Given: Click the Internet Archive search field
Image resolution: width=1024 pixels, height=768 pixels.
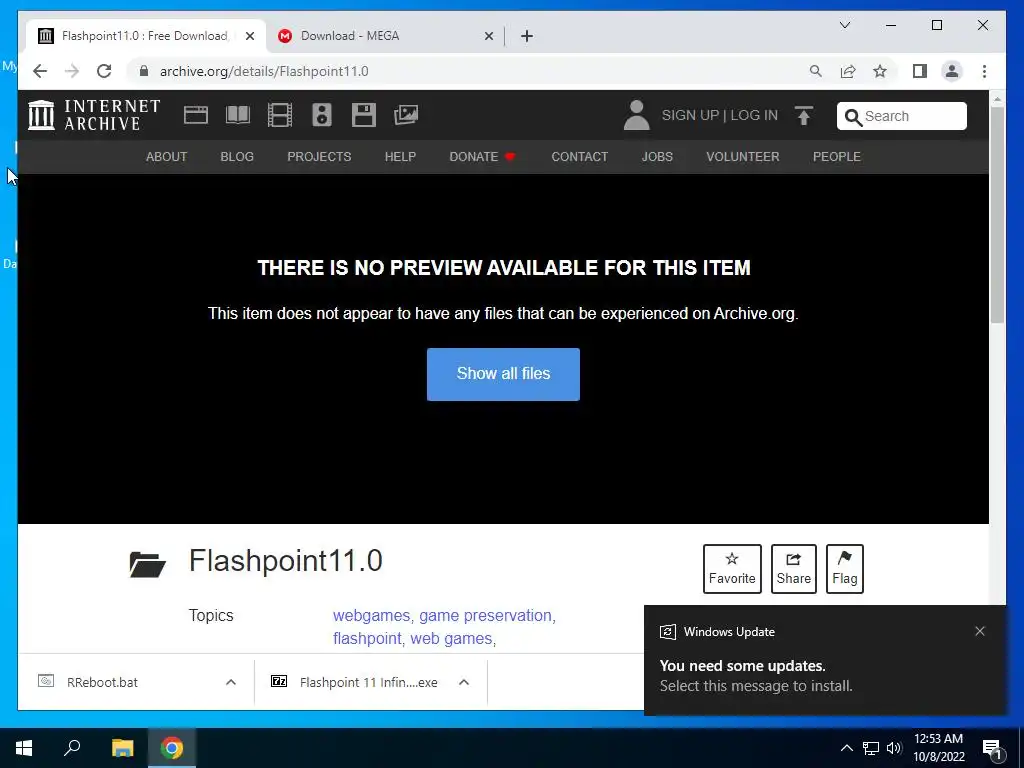Looking at the screenshot, I should (902, 116).
